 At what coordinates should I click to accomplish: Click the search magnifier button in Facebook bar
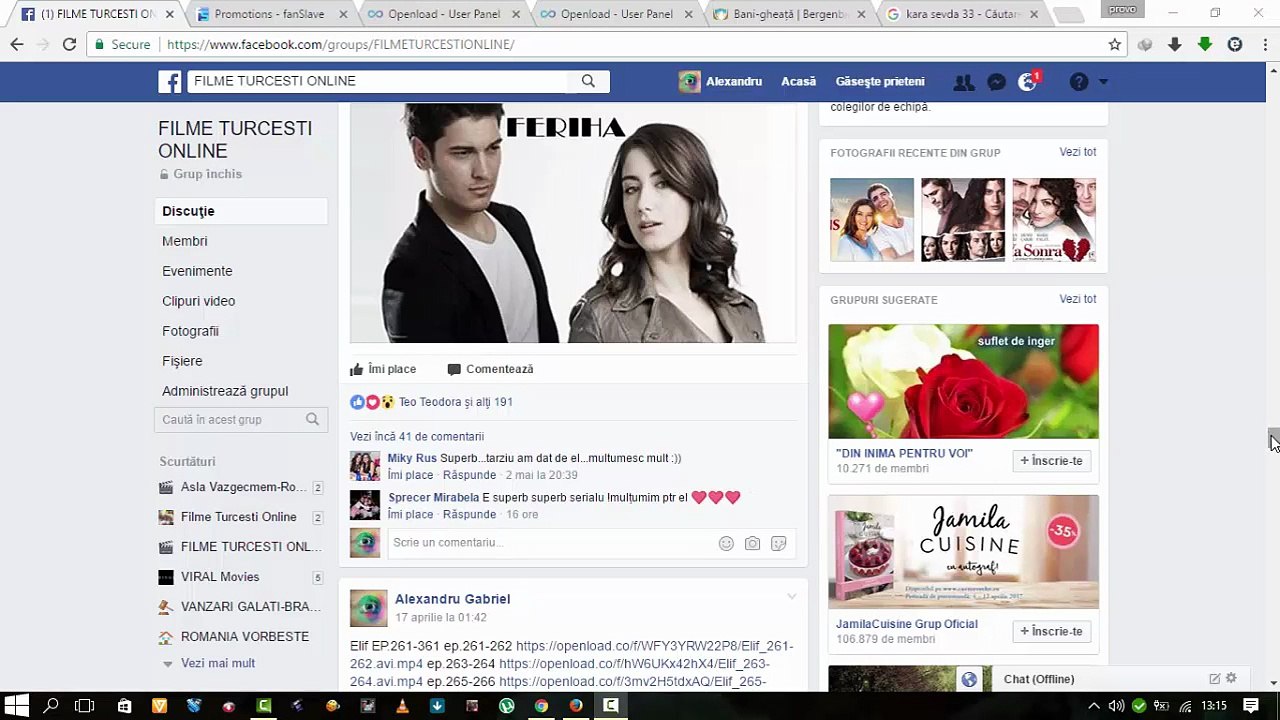pos(588,81)
